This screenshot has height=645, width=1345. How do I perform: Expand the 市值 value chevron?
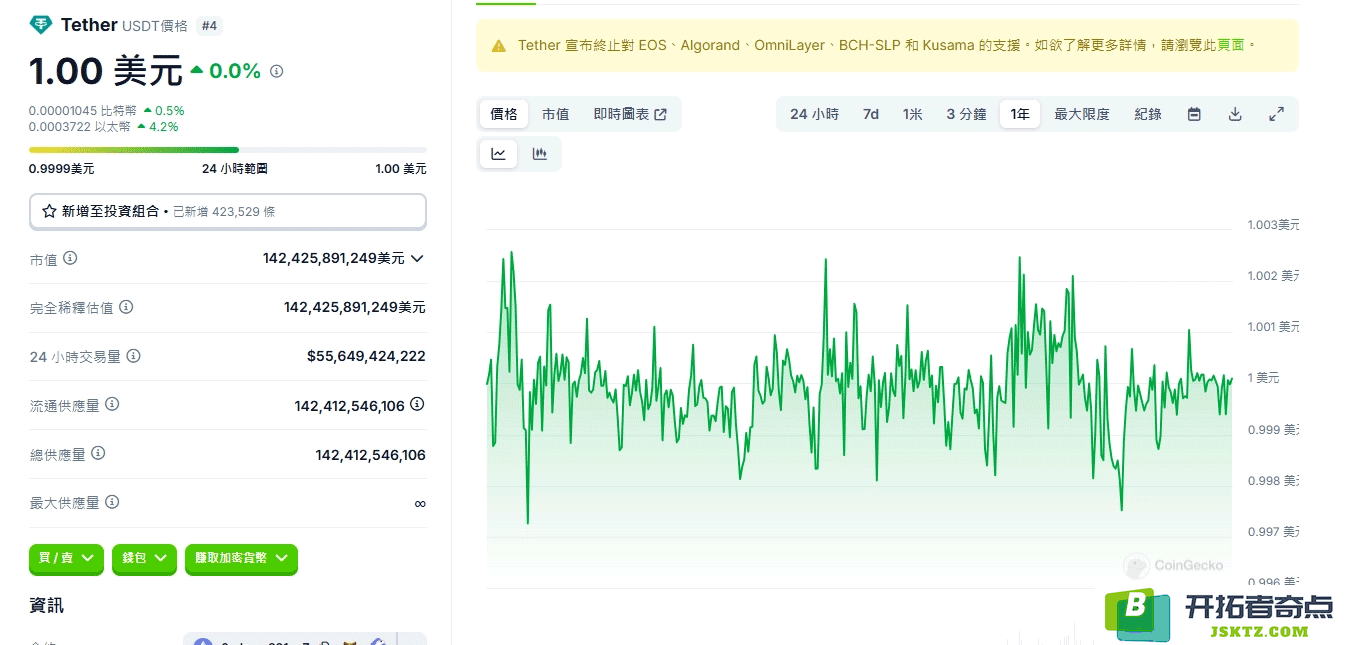tap(417, 258)
